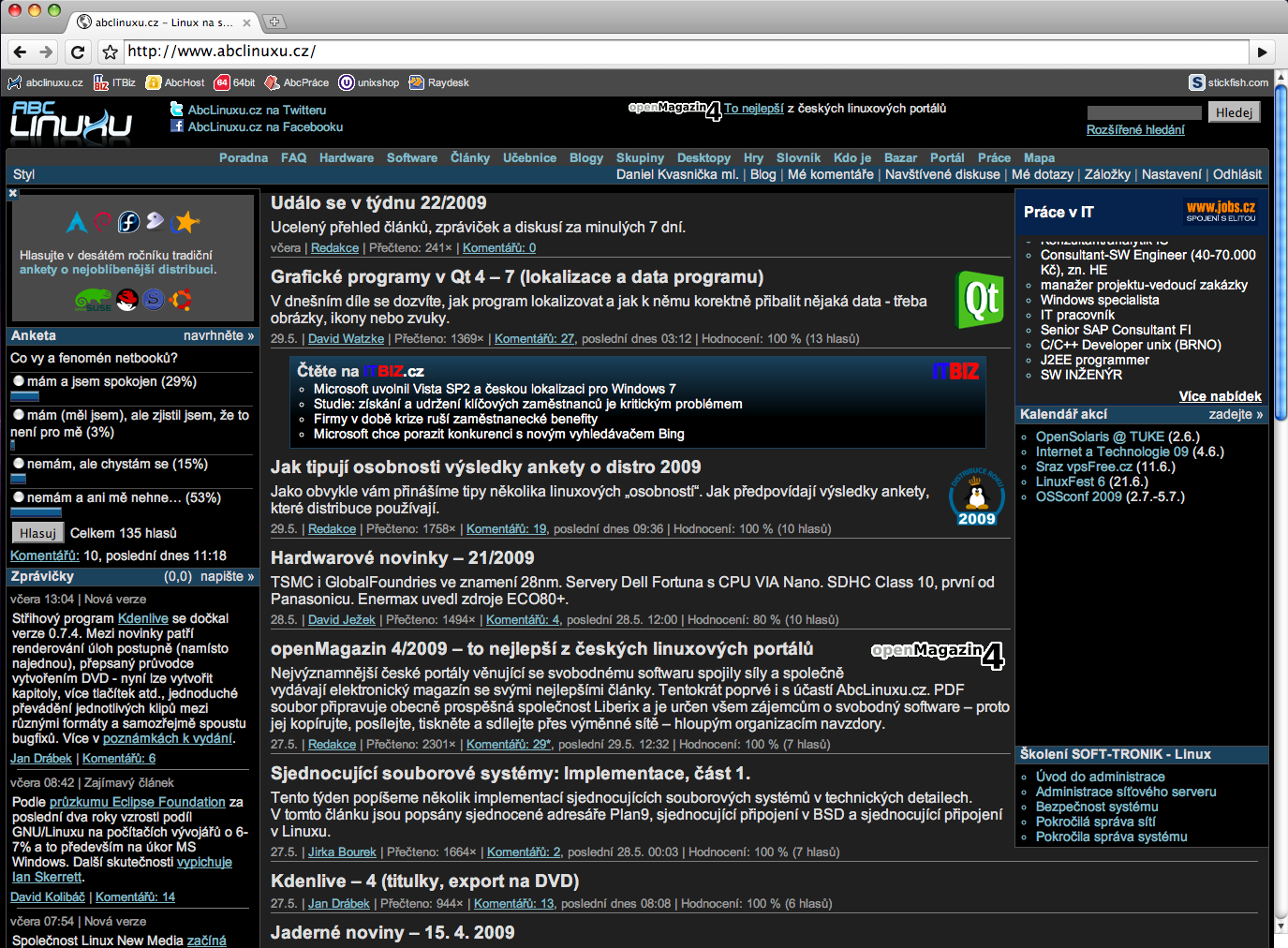Click the openMagazin 4 article logo
1288x948 pixels.
(x=938, y=655)
